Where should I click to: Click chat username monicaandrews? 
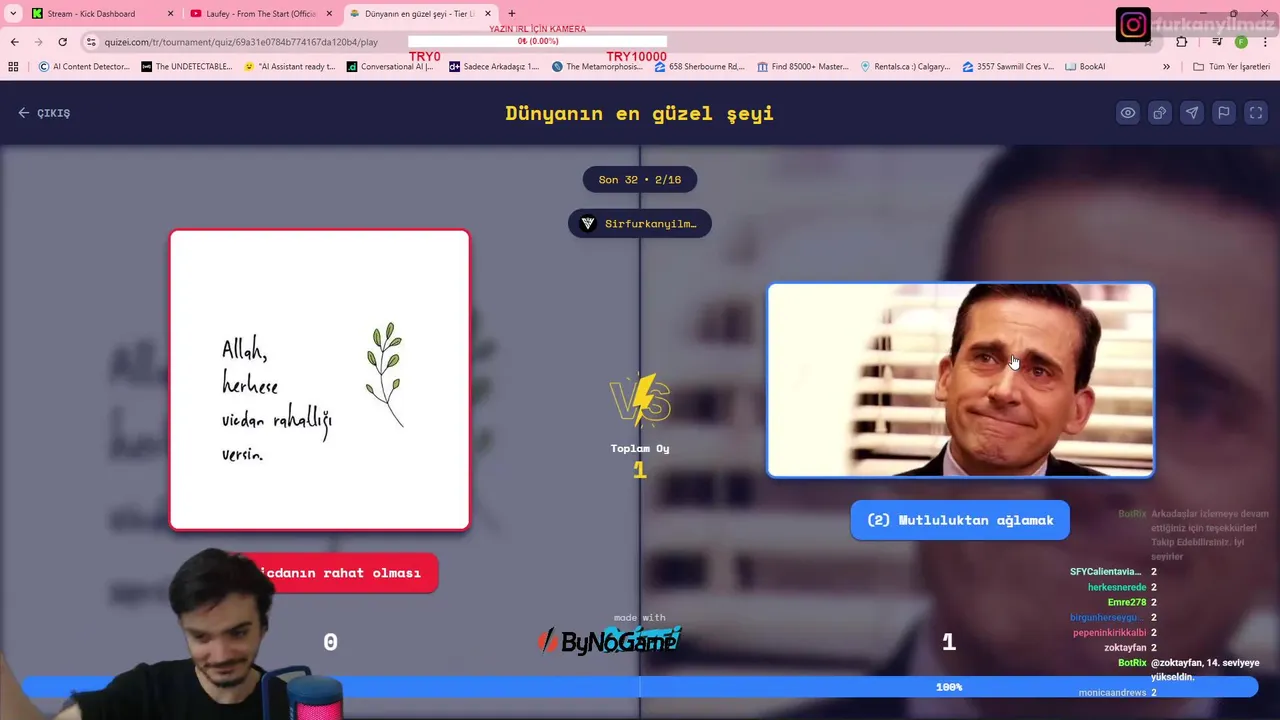(1112, 693)
